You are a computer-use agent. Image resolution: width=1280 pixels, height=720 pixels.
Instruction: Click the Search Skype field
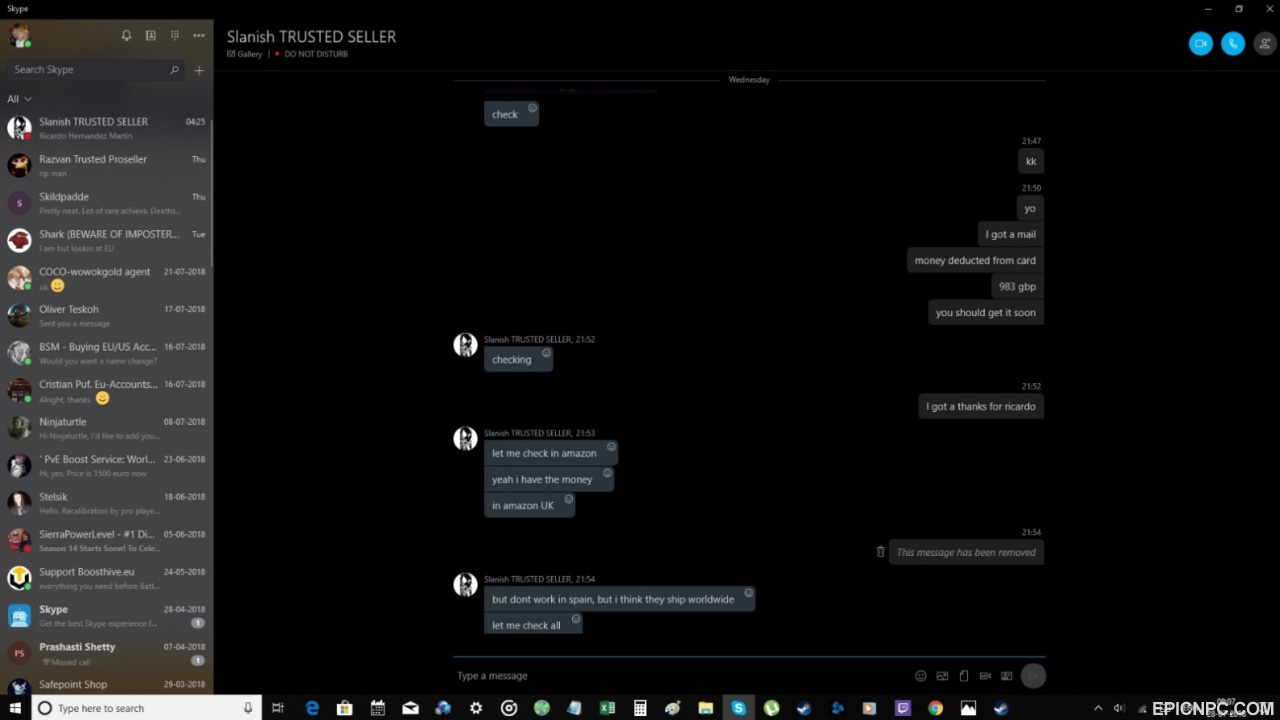tap(96, 70)
